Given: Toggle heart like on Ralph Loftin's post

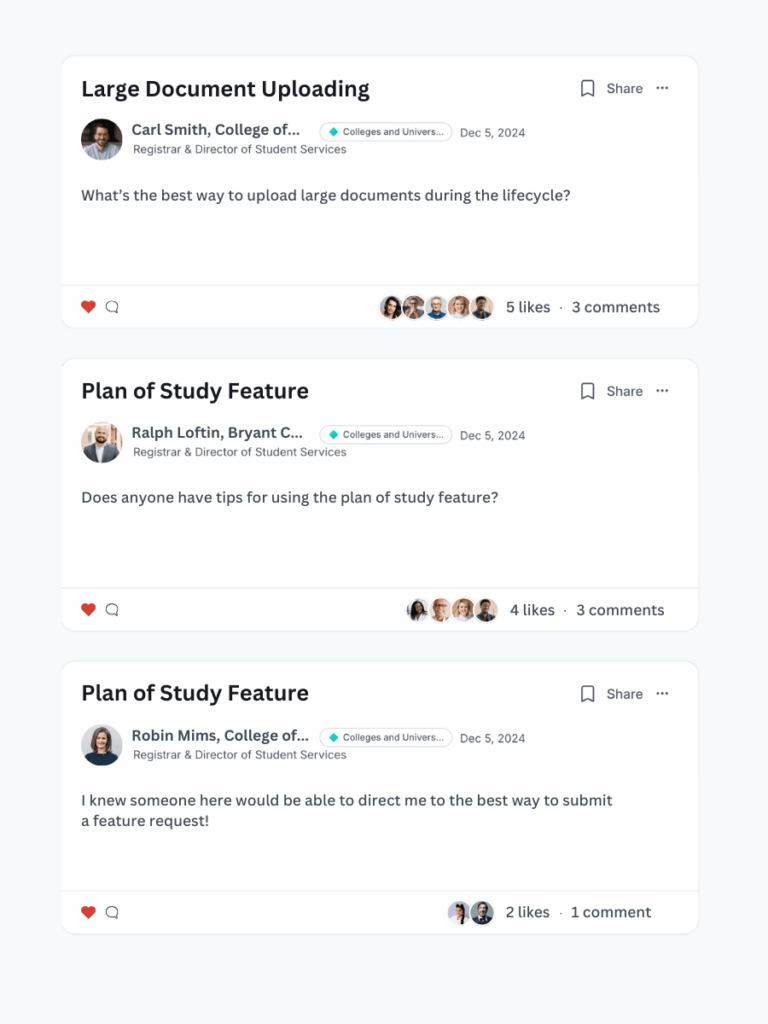Looking at the screenshot, I should [x=88, y=610].
